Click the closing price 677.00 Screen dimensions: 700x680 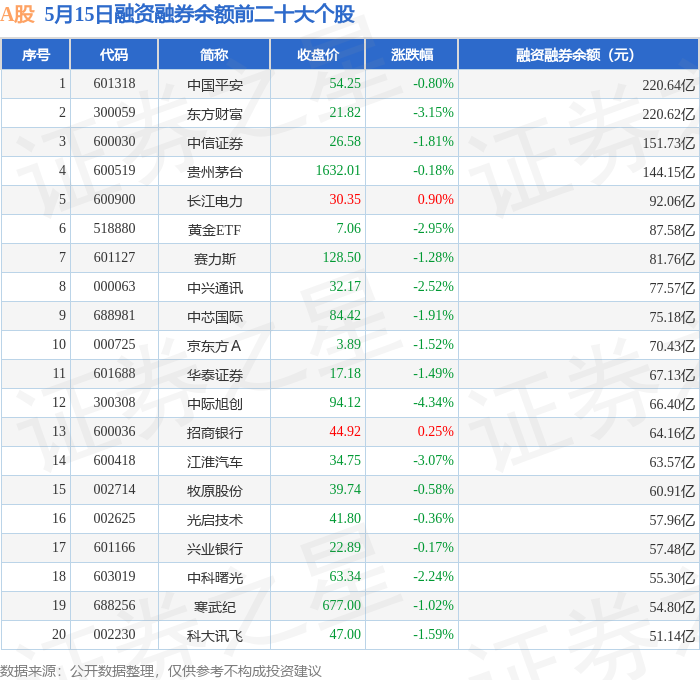click(342, 606)
